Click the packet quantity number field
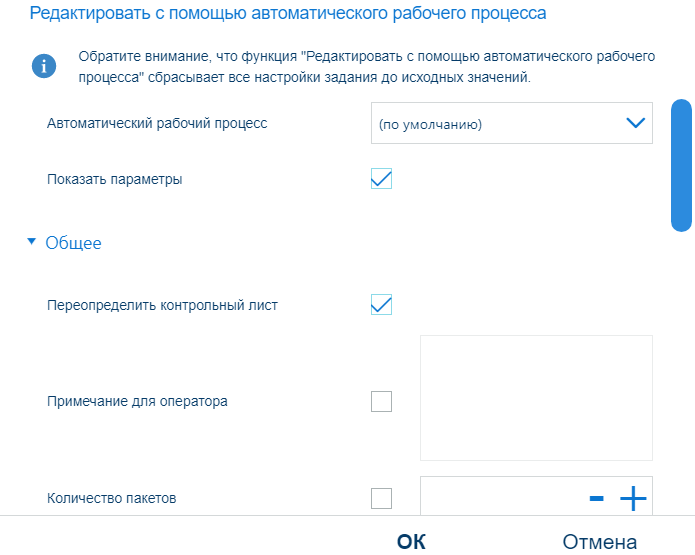Image resolution: width=695 pixels, height=555 pixels. click(x=500, y=497)
